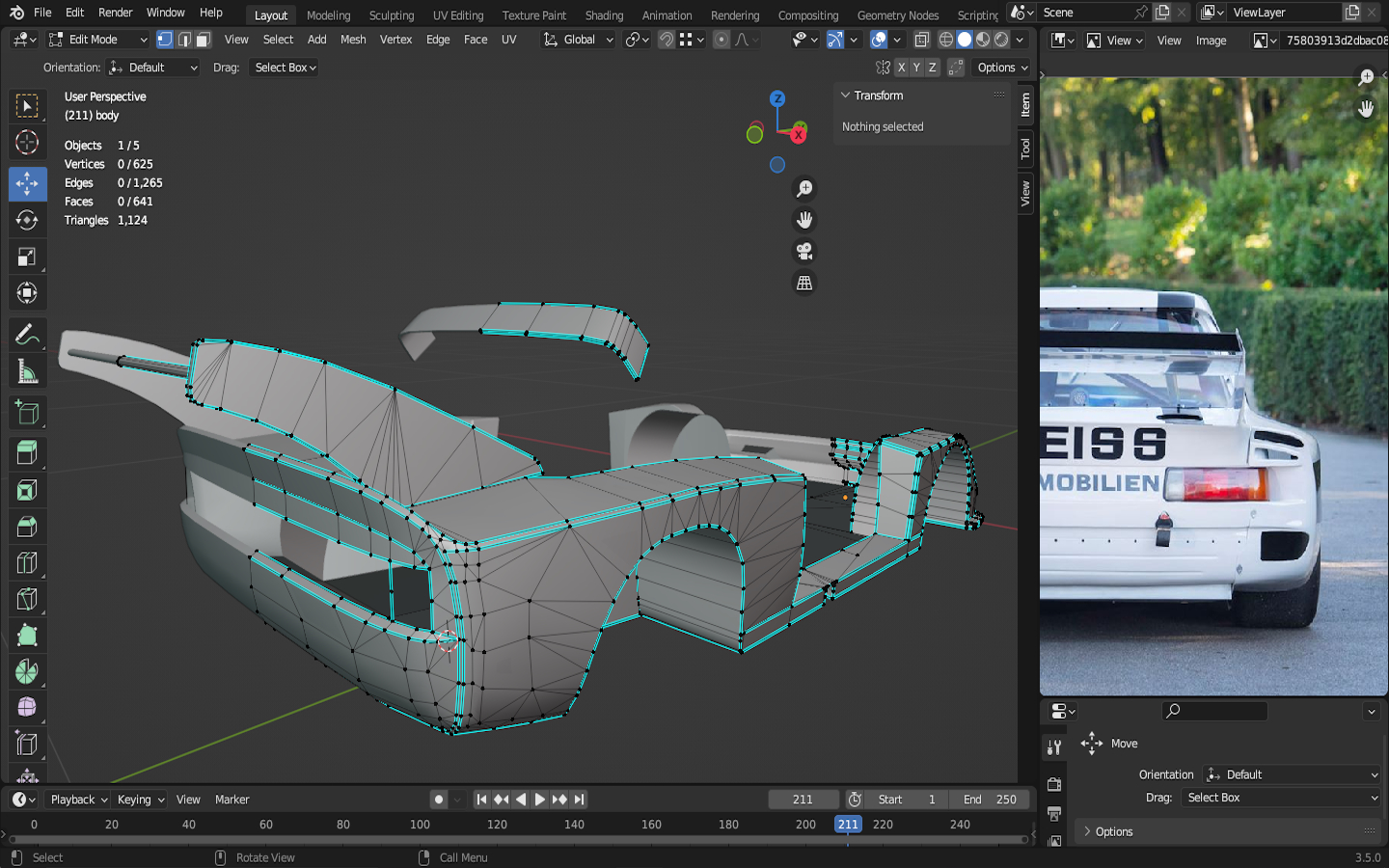Select the Cursor tool in toolbar
Screen dimensions: 1389x868
[x=27, y=143]
